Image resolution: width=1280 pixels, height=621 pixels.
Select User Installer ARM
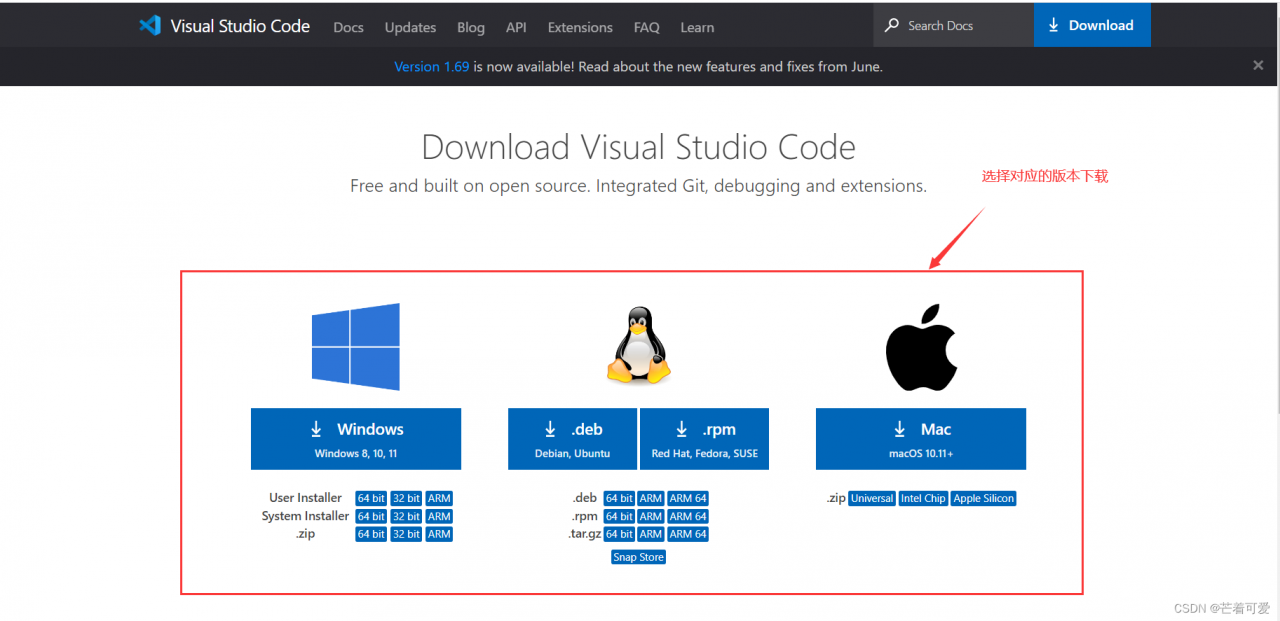pyautogui.click(x=439, y=498)
